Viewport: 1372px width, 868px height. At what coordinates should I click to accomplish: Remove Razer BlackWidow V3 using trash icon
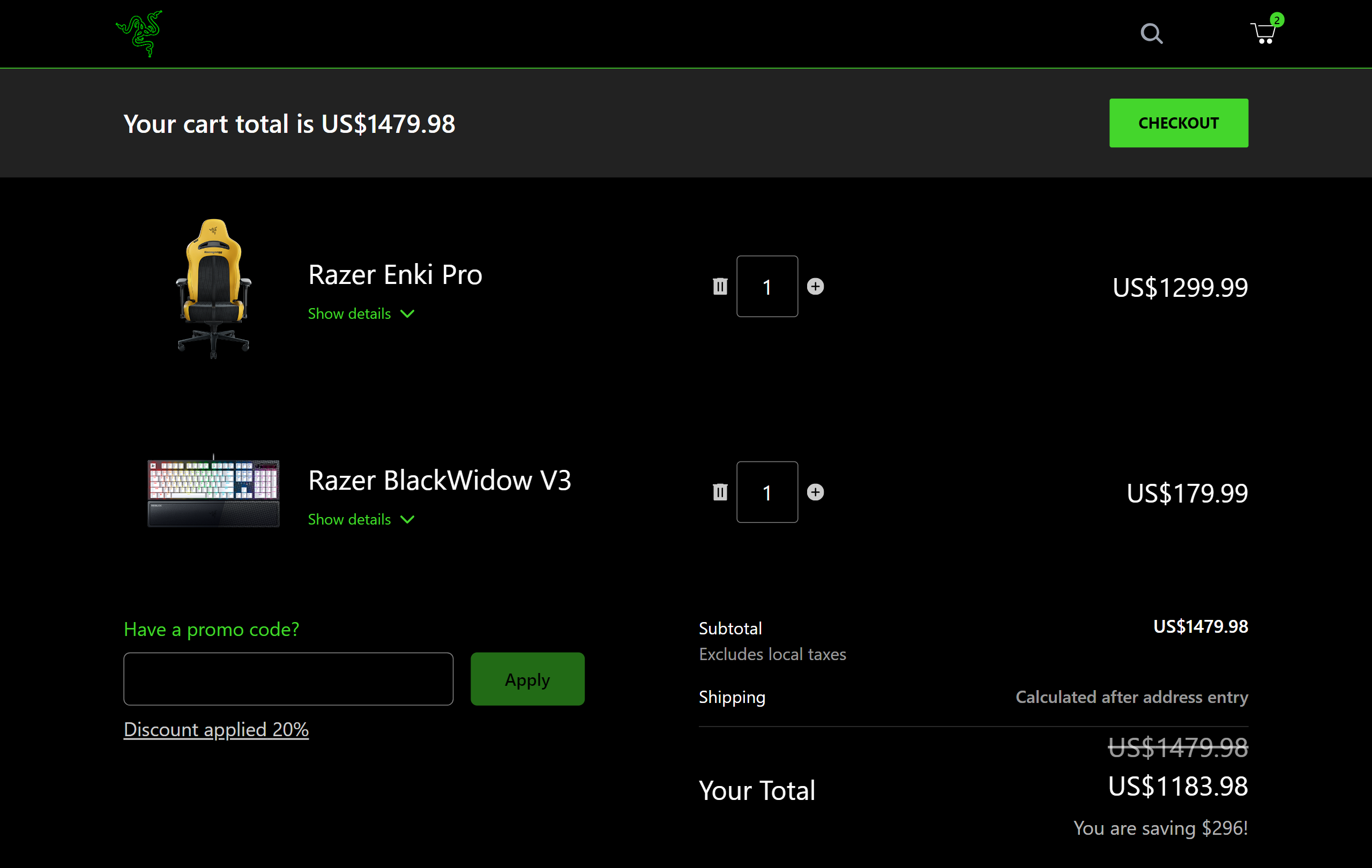coord(720,492)
